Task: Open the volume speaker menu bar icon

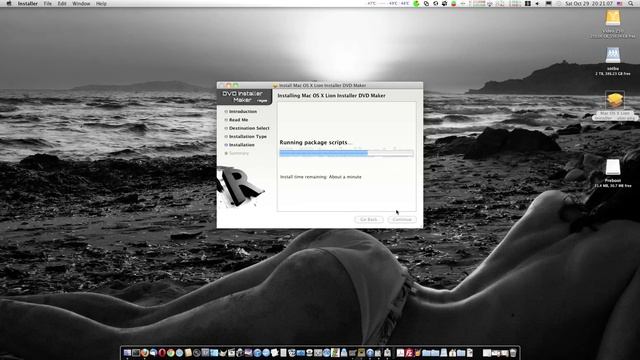Action: point(537,3)
